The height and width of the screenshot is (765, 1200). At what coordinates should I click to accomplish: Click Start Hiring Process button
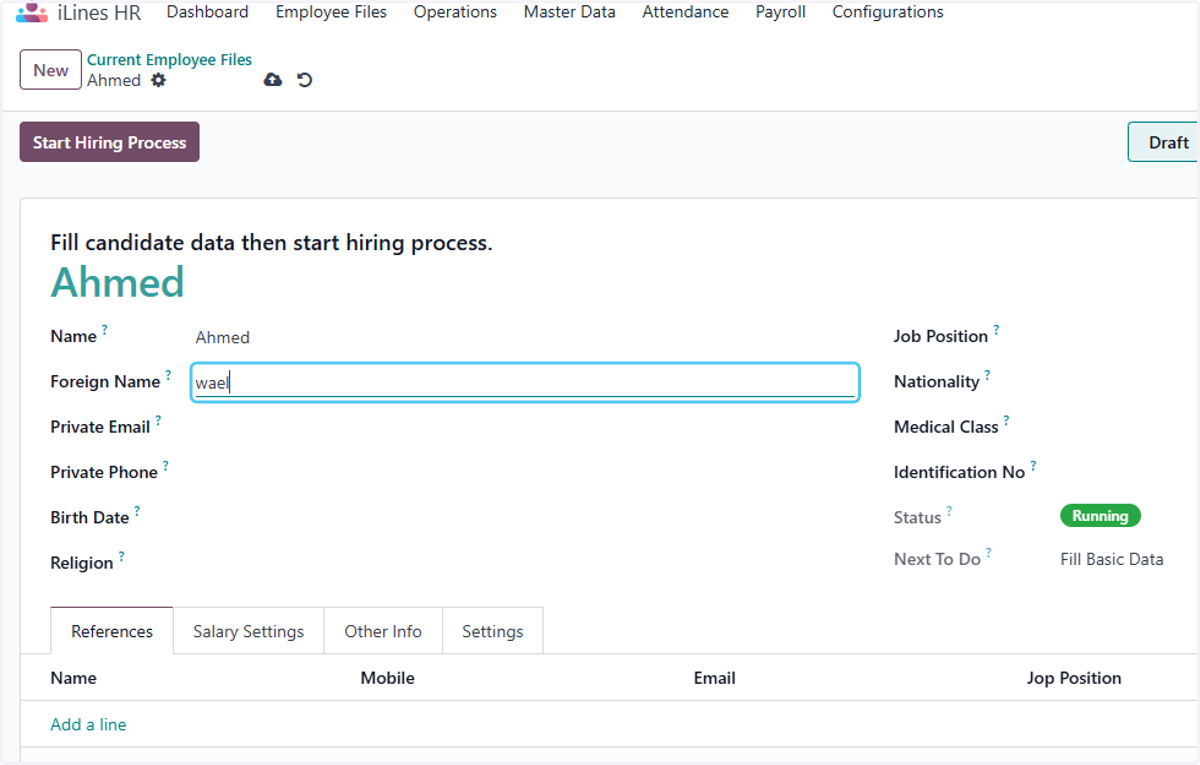coord(110,142)
